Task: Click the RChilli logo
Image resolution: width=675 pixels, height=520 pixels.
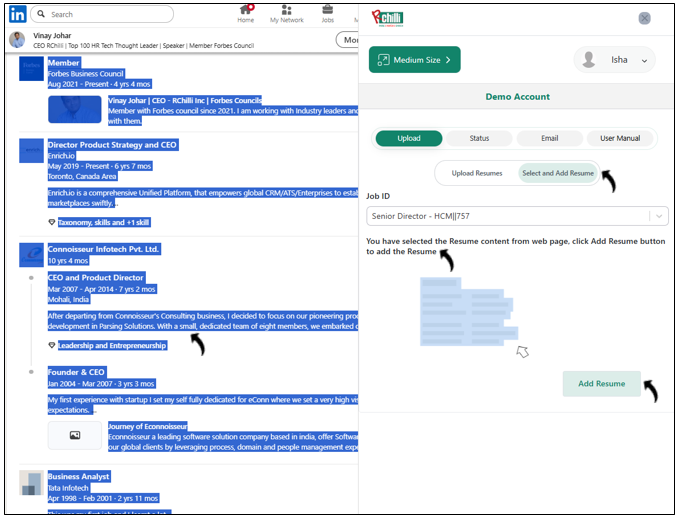Action: pos(388,17)
